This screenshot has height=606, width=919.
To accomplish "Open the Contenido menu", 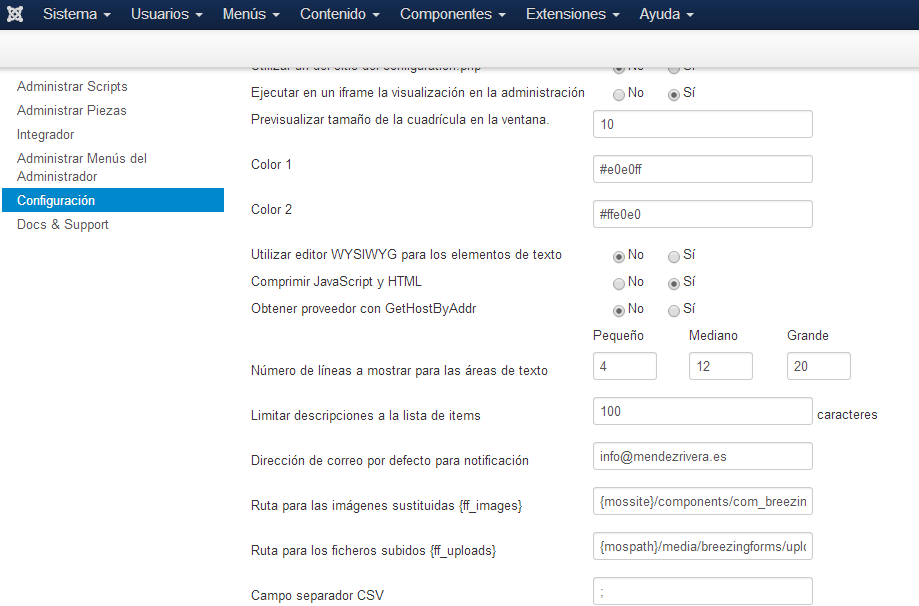I will tap(340, 14).
